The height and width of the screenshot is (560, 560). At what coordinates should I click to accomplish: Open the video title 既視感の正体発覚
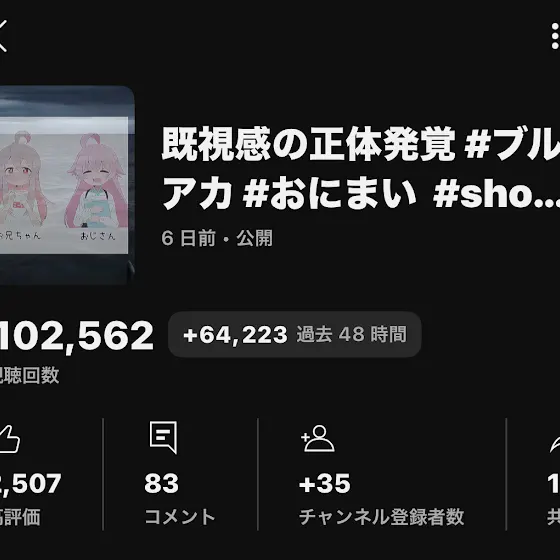click(309, 144)
